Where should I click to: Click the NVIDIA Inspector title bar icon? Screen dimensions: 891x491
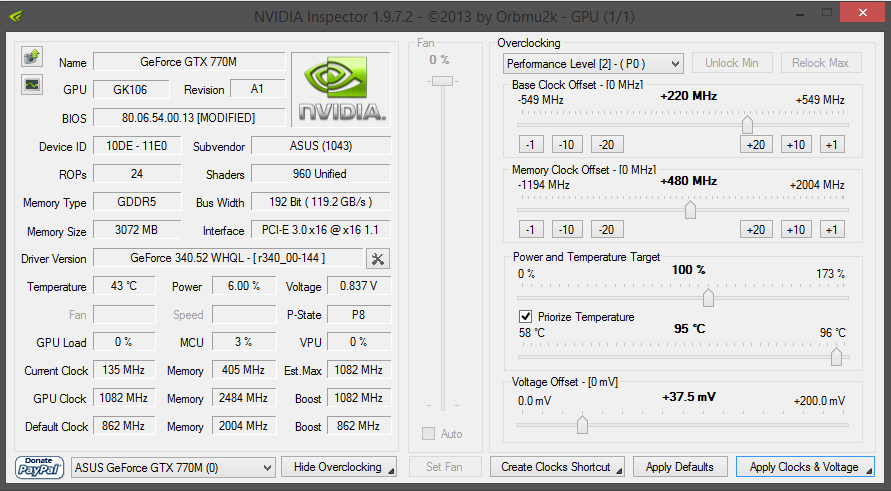click(x=16, y=16)
